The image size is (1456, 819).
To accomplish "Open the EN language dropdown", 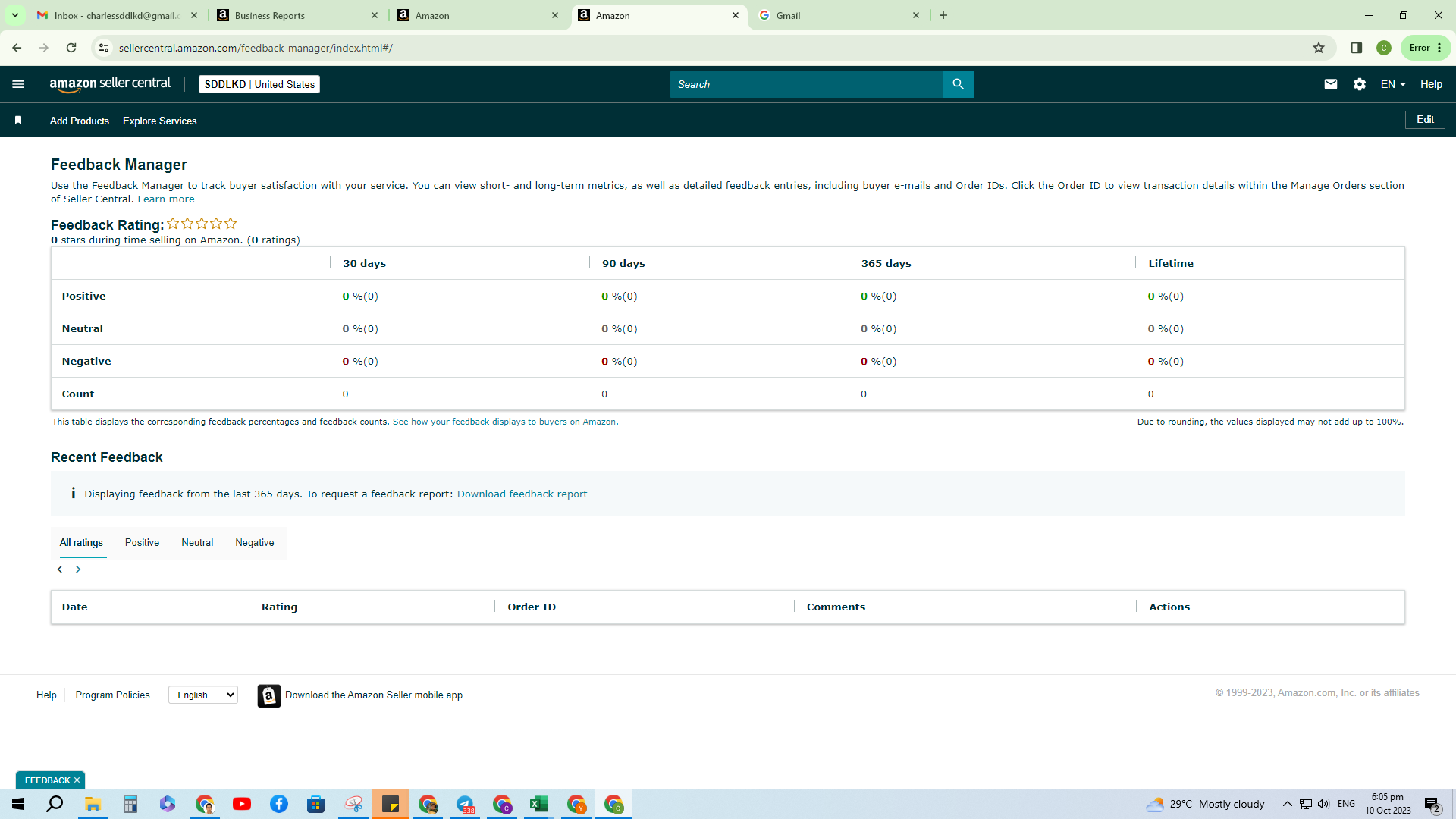I will pyautogui.click(x=1393, y=84).
